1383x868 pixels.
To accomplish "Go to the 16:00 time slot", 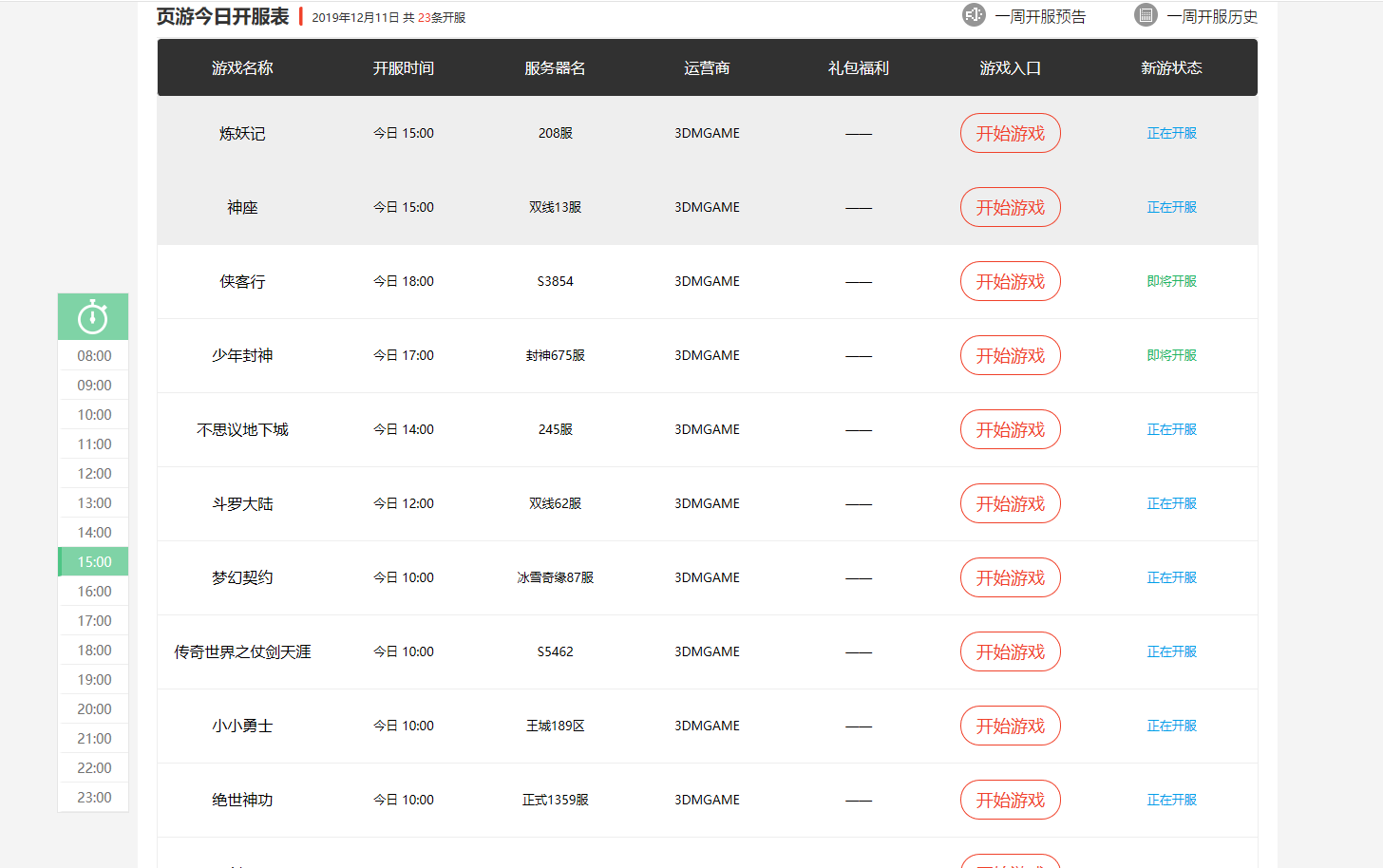I will pos(94,591).
